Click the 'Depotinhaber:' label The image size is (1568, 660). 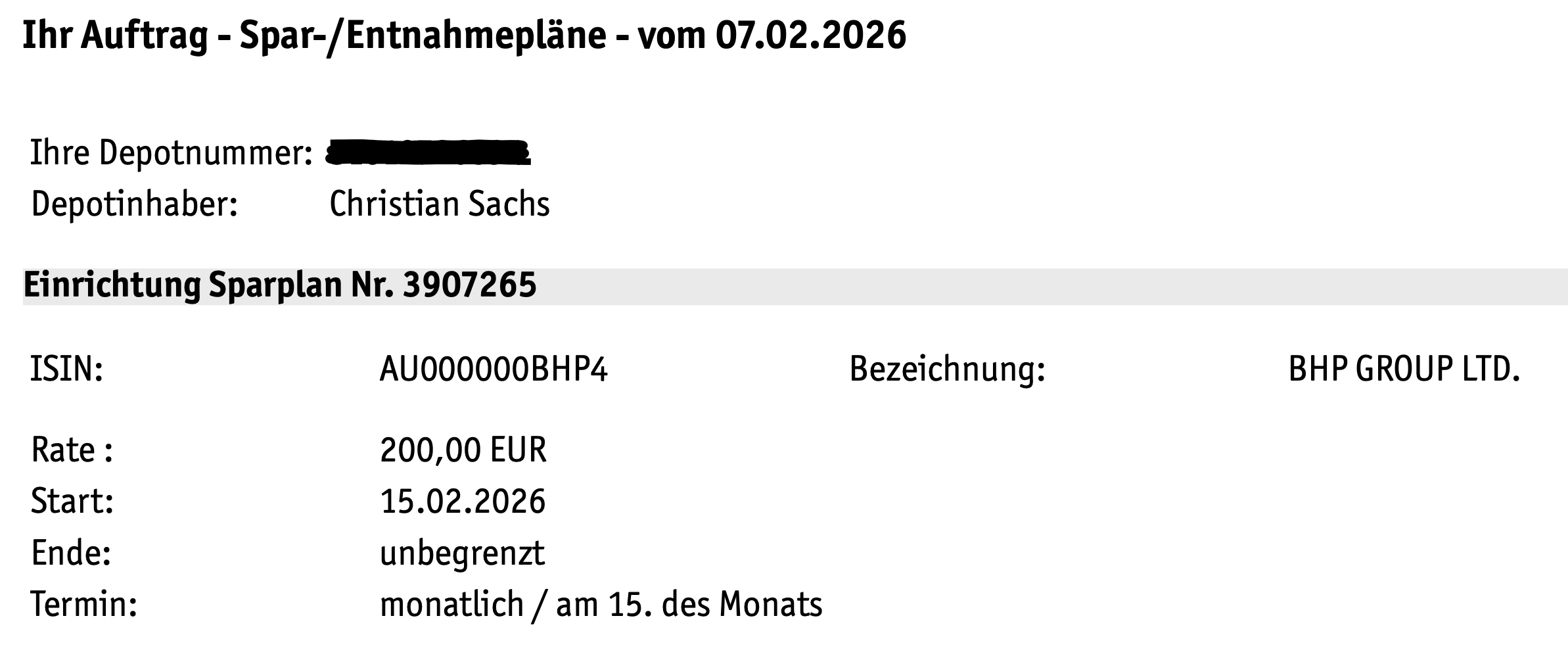click(134, 204)
